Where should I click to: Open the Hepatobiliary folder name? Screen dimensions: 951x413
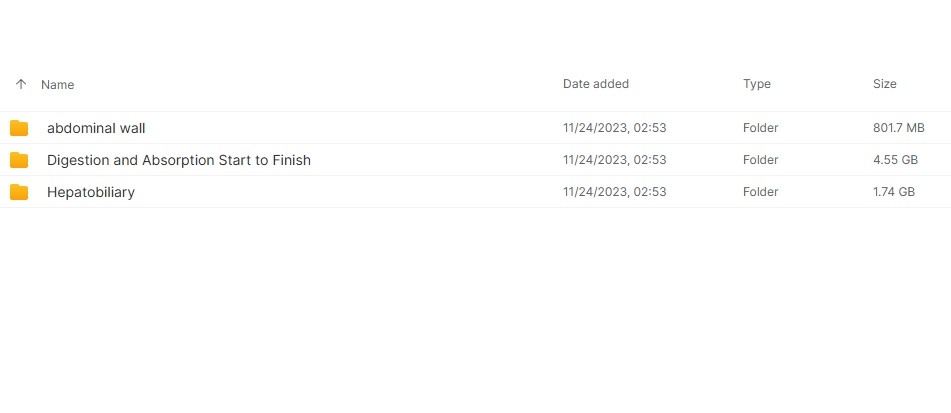(91, 192)
